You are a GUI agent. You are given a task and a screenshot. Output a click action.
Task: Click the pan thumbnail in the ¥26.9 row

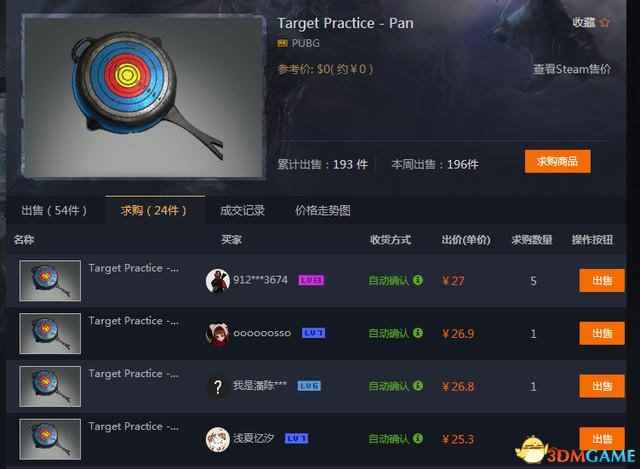click(50, 333)
